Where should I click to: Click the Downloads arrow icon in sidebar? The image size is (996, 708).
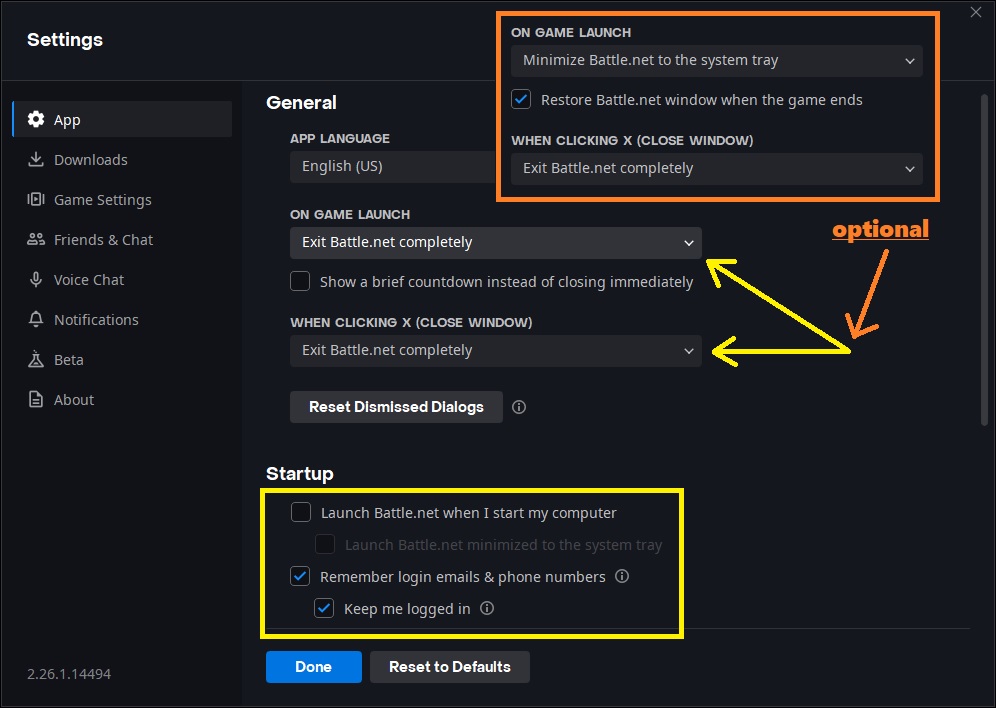(x=36, y=160)
